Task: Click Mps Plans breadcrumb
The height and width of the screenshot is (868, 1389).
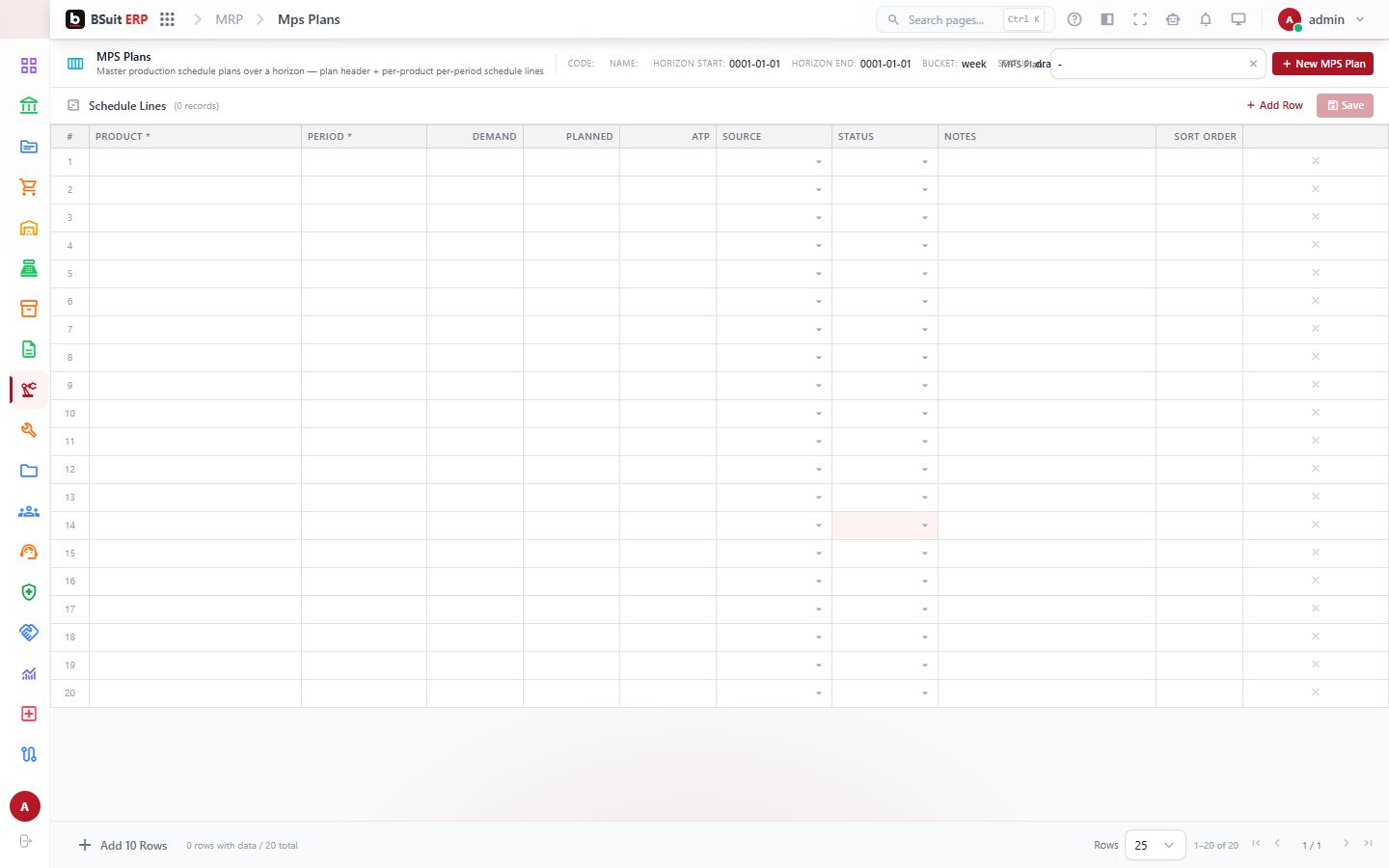Action: point(309,19)
